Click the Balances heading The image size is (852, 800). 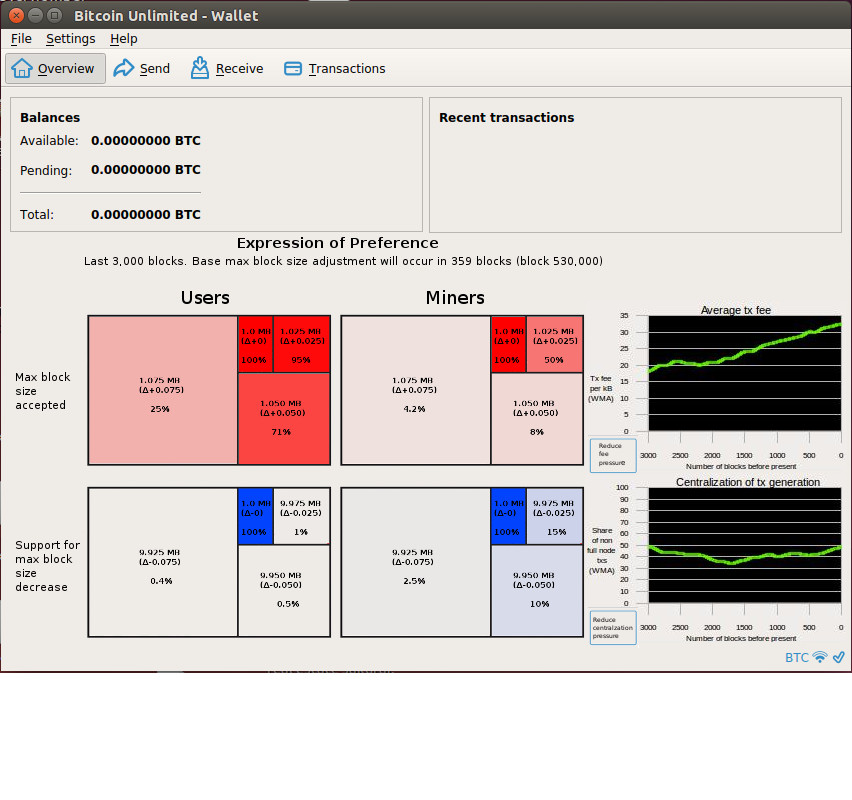pyautogui.click(x=50, y=117)
